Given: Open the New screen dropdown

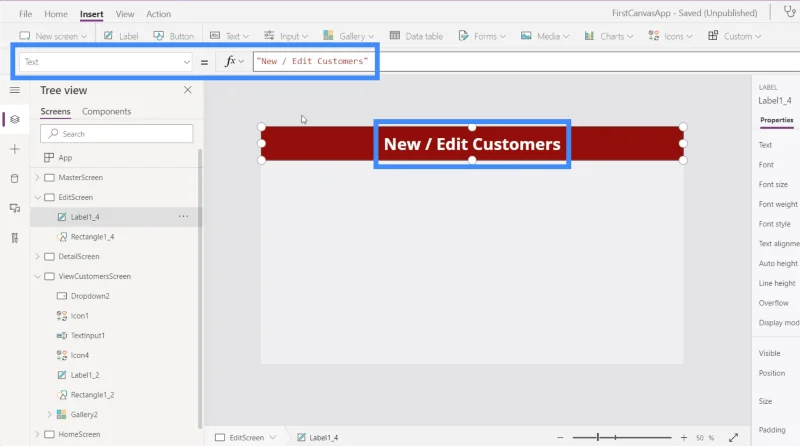Looking at the screenshot, I should point(53,36).
